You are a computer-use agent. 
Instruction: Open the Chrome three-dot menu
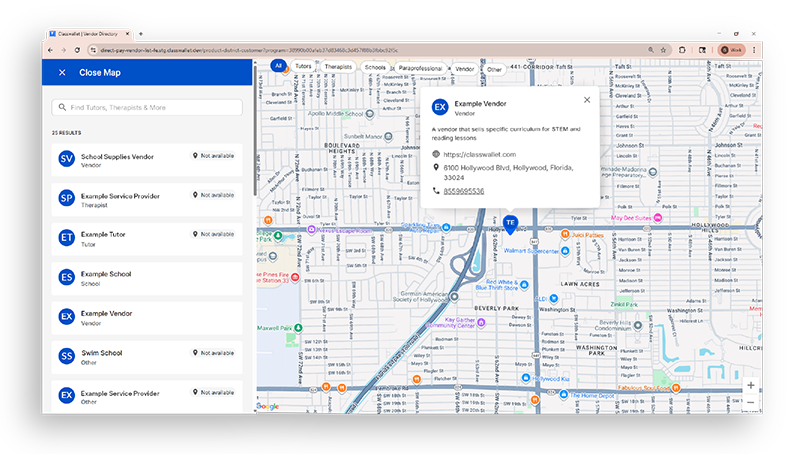click(754, 50)
